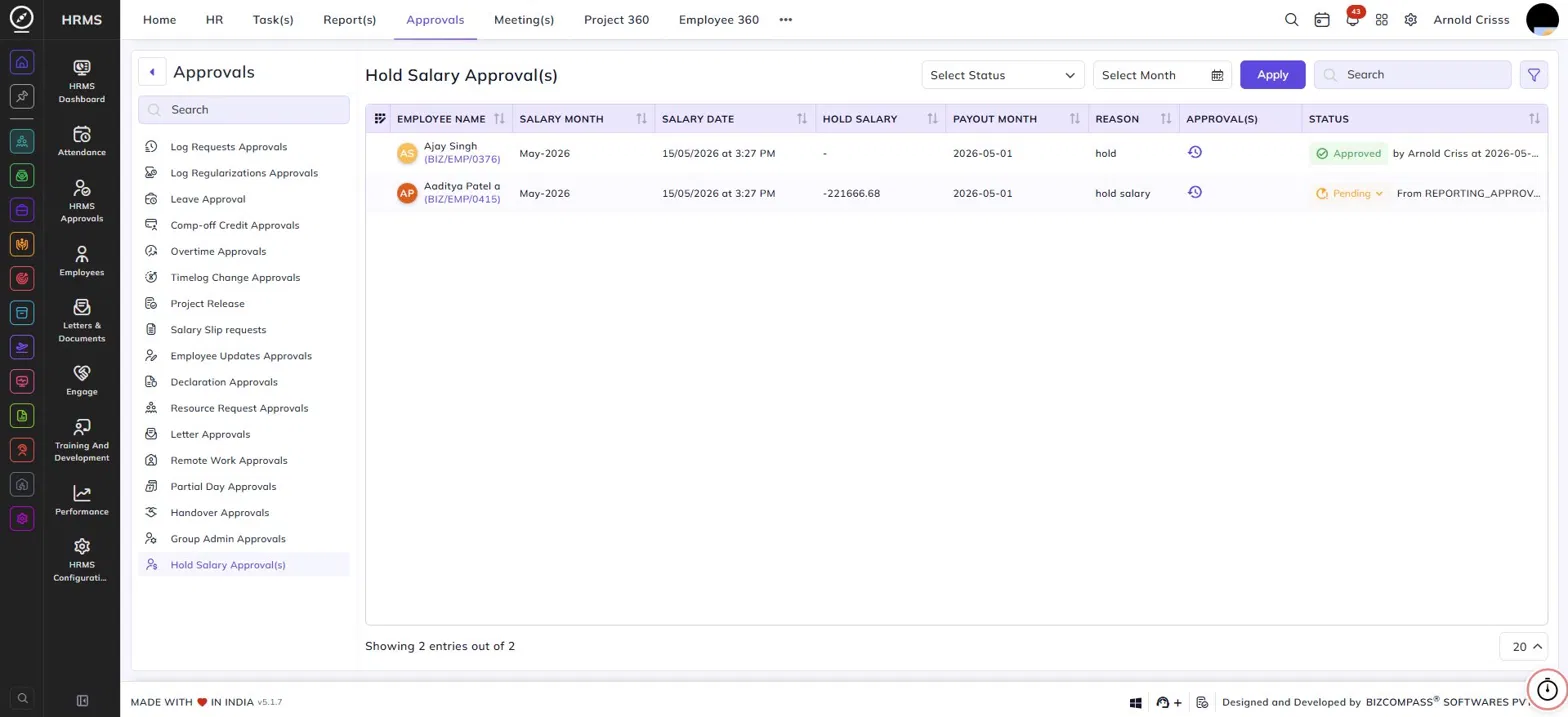Open the Report(s) tab
This screenshot has width=1568, height=717.
coord(350,20)
